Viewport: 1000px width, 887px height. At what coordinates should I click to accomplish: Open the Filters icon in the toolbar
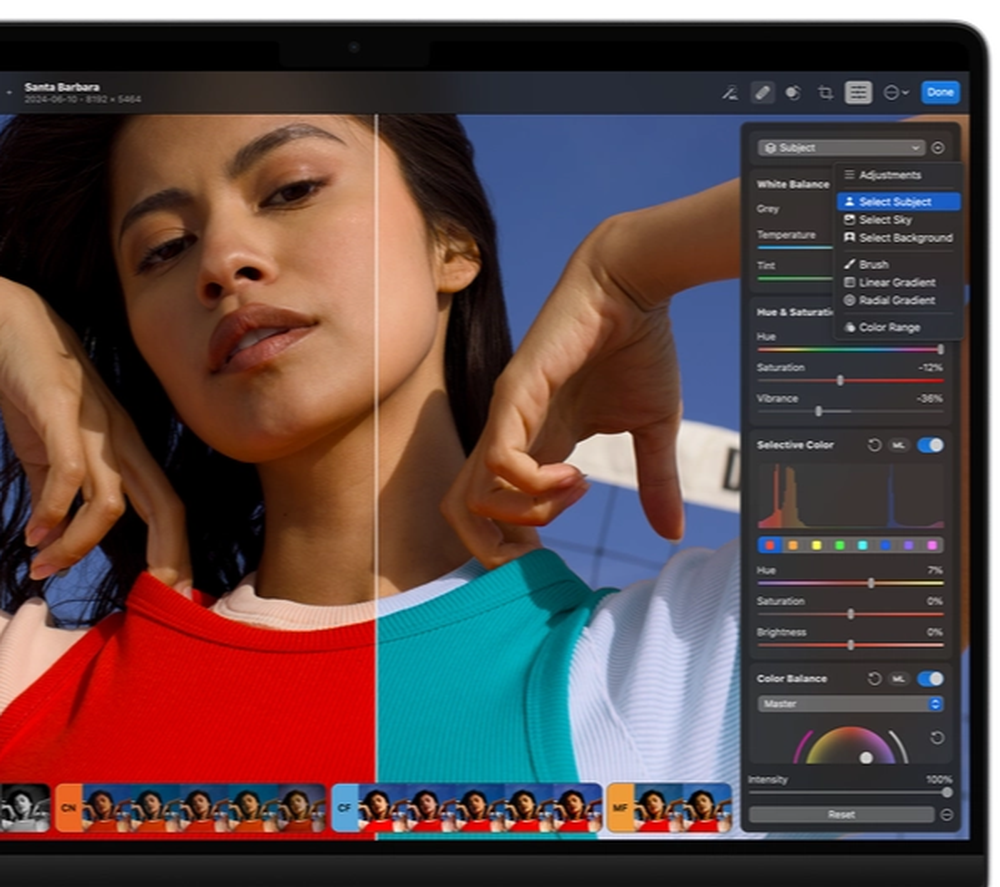[793, 92]
